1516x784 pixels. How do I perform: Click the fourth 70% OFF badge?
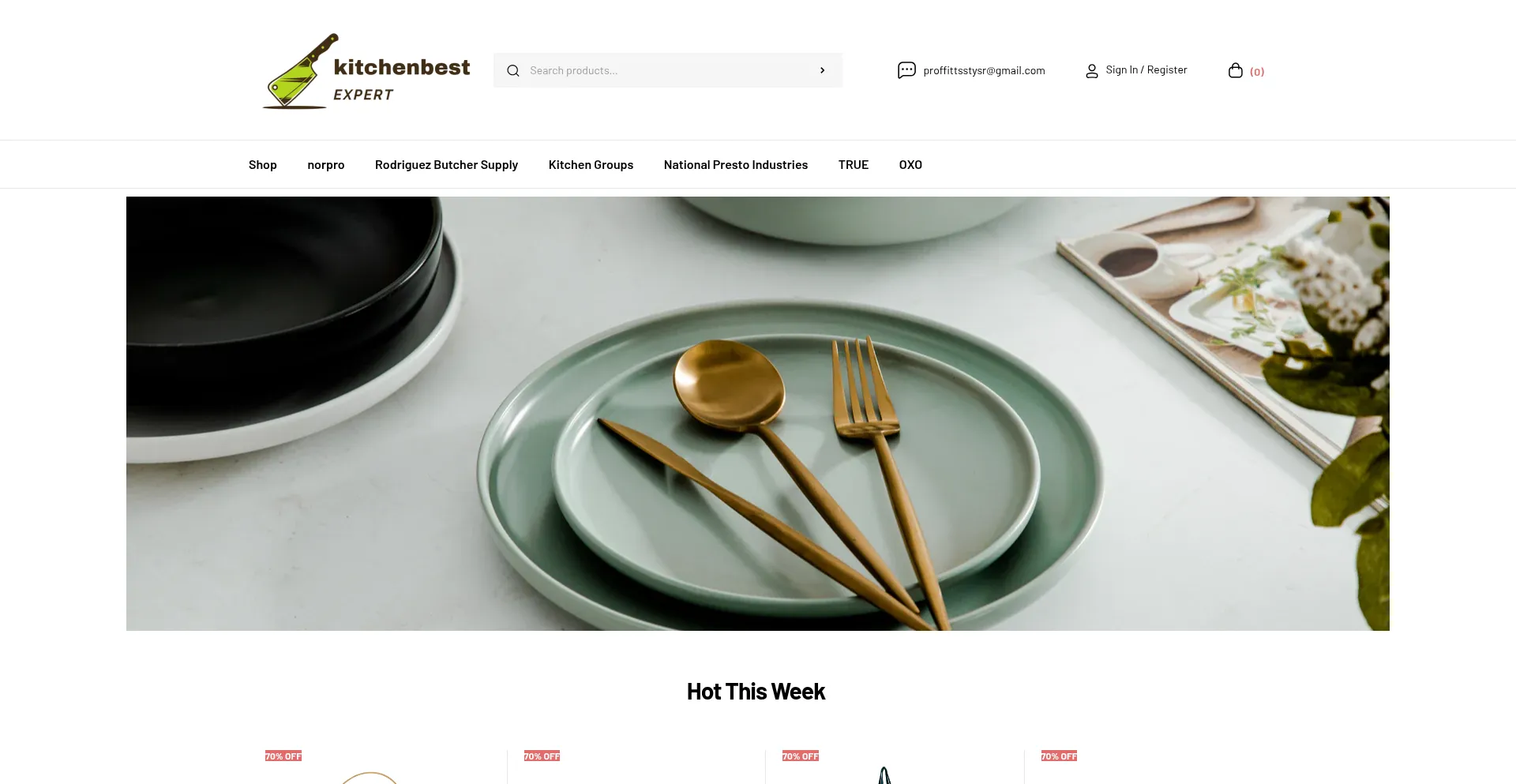tap(1059, 756)
